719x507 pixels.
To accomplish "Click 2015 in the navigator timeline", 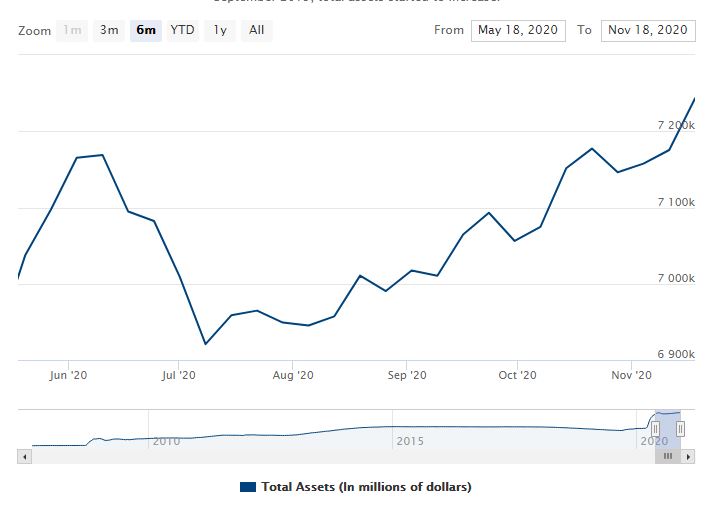I will click(x=410, y=441).
